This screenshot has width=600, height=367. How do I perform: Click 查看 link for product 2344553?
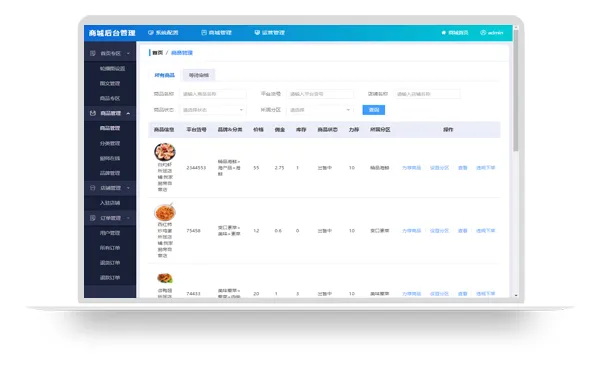(463, 168)
